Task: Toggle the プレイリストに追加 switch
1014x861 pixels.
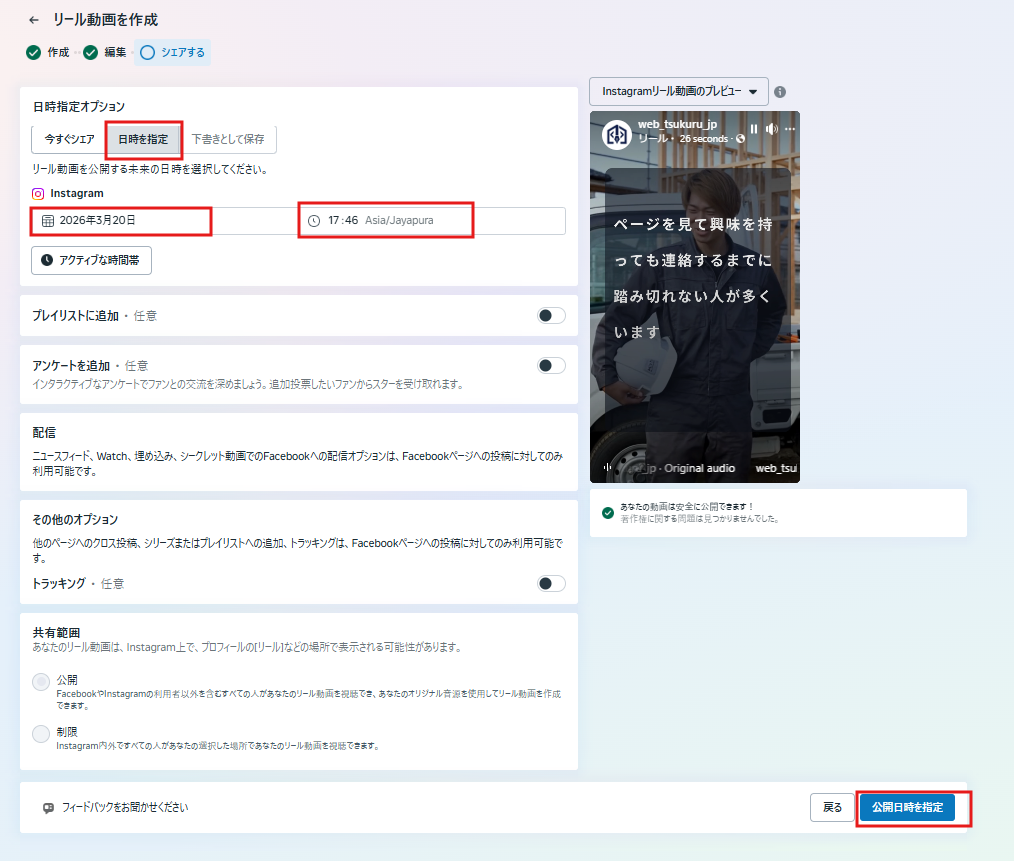Action: point(551,316)
